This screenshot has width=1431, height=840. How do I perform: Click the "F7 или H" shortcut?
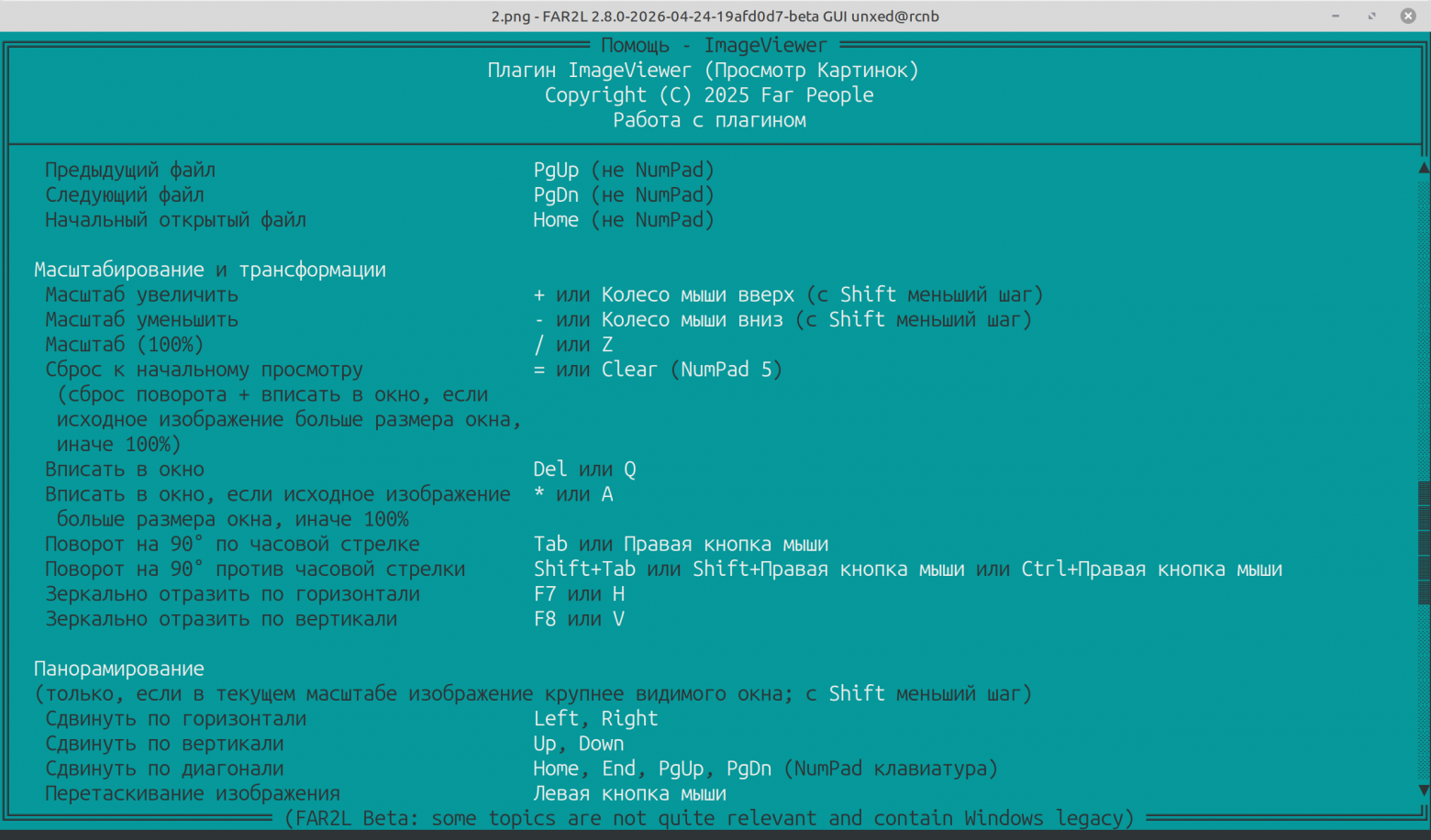tap(579, 594)
